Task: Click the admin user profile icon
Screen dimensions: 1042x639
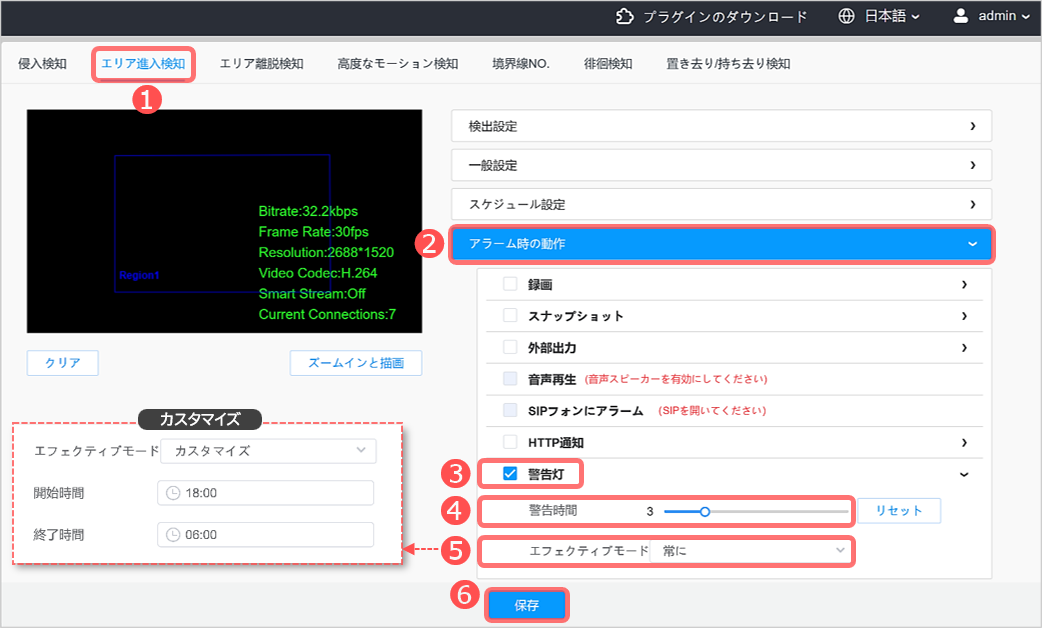Action: click(x=961, y=16)
